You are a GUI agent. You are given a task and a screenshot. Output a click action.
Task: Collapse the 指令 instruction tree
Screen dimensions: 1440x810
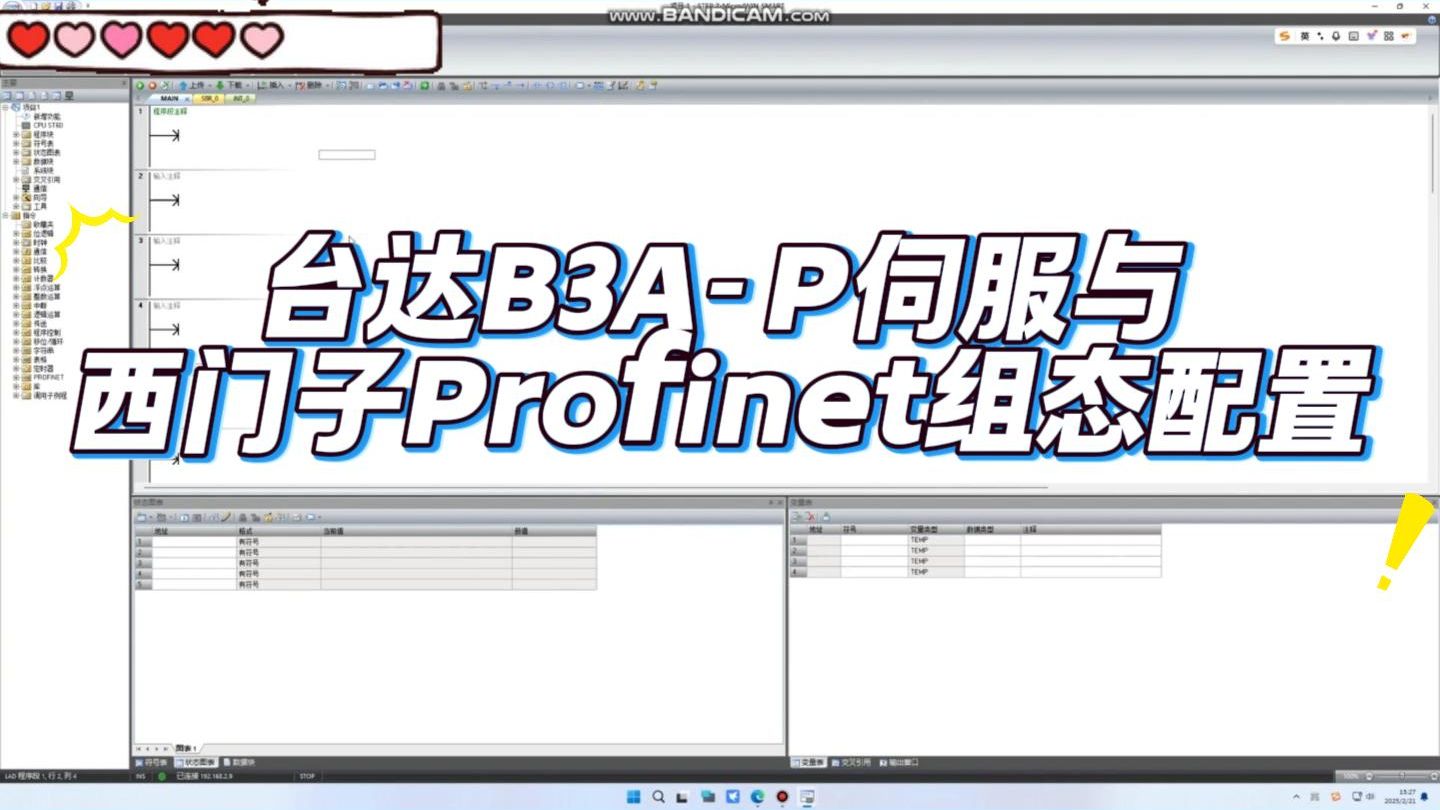[7, 215]
